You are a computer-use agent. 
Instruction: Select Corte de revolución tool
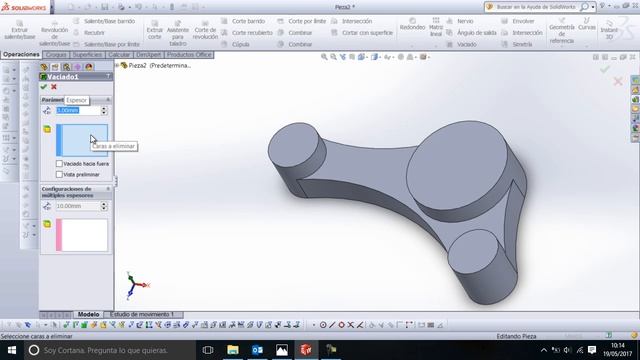point(205,30)
